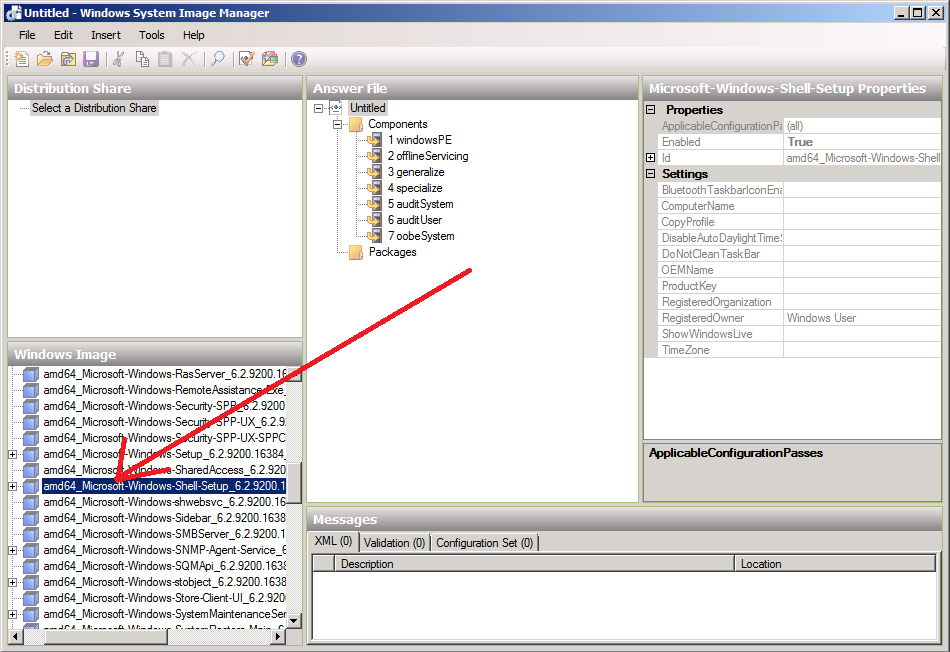Click the icon beside 6 auditUser pass
This screenshot has width=950, height=652.
point(374,220)
